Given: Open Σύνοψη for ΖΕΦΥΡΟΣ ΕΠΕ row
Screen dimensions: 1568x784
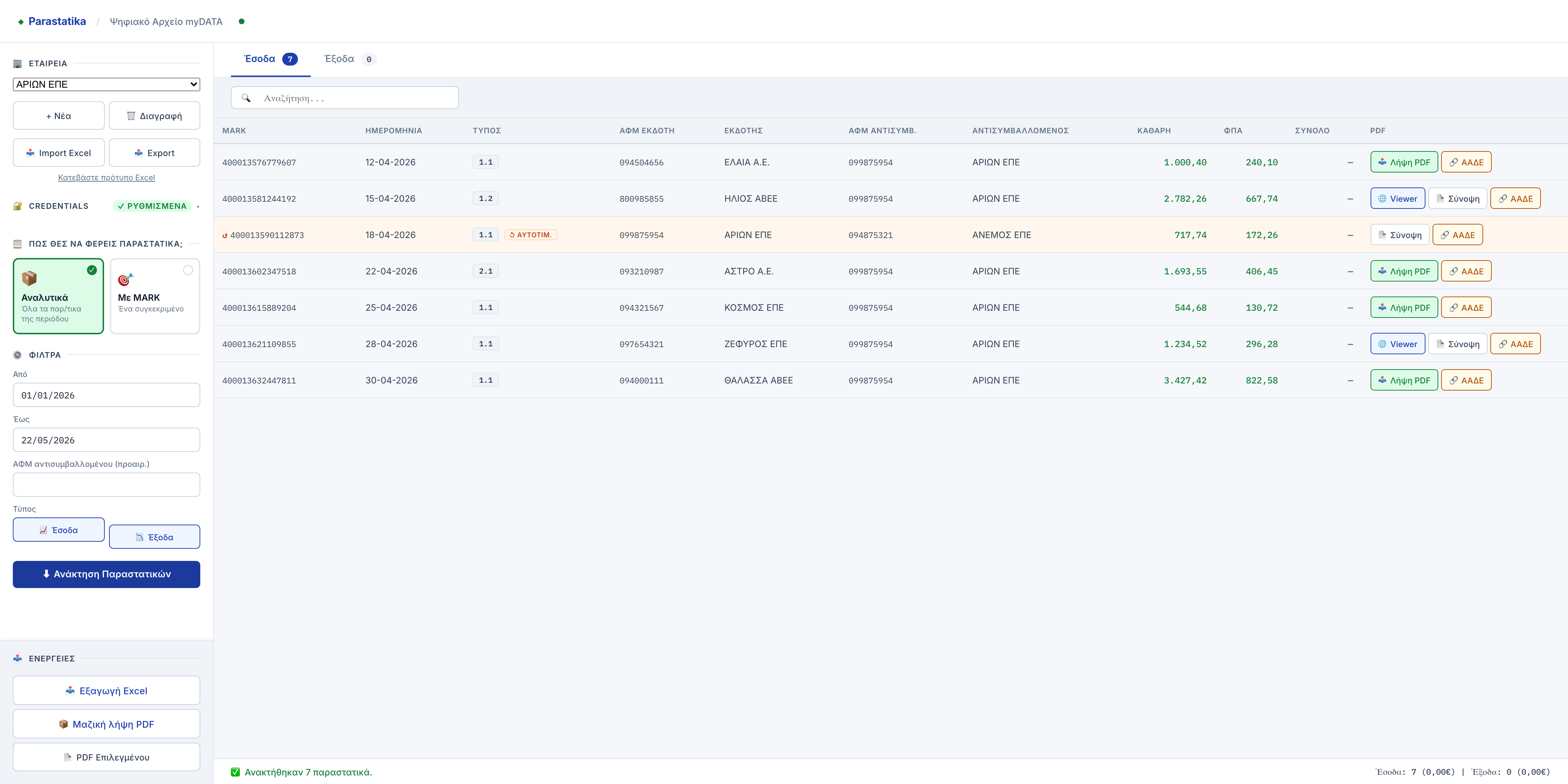Looking at the screenshot, I should point(1457,344).
